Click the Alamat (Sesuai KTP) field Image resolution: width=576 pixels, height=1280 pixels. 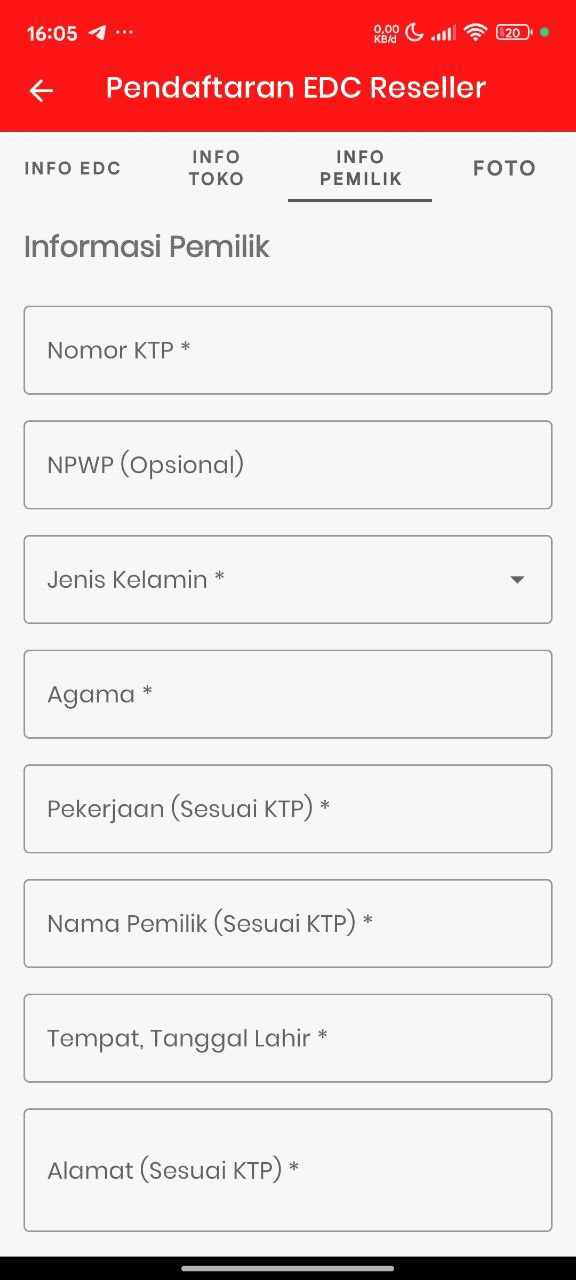pyautogui.click(x=288, y=1170)
